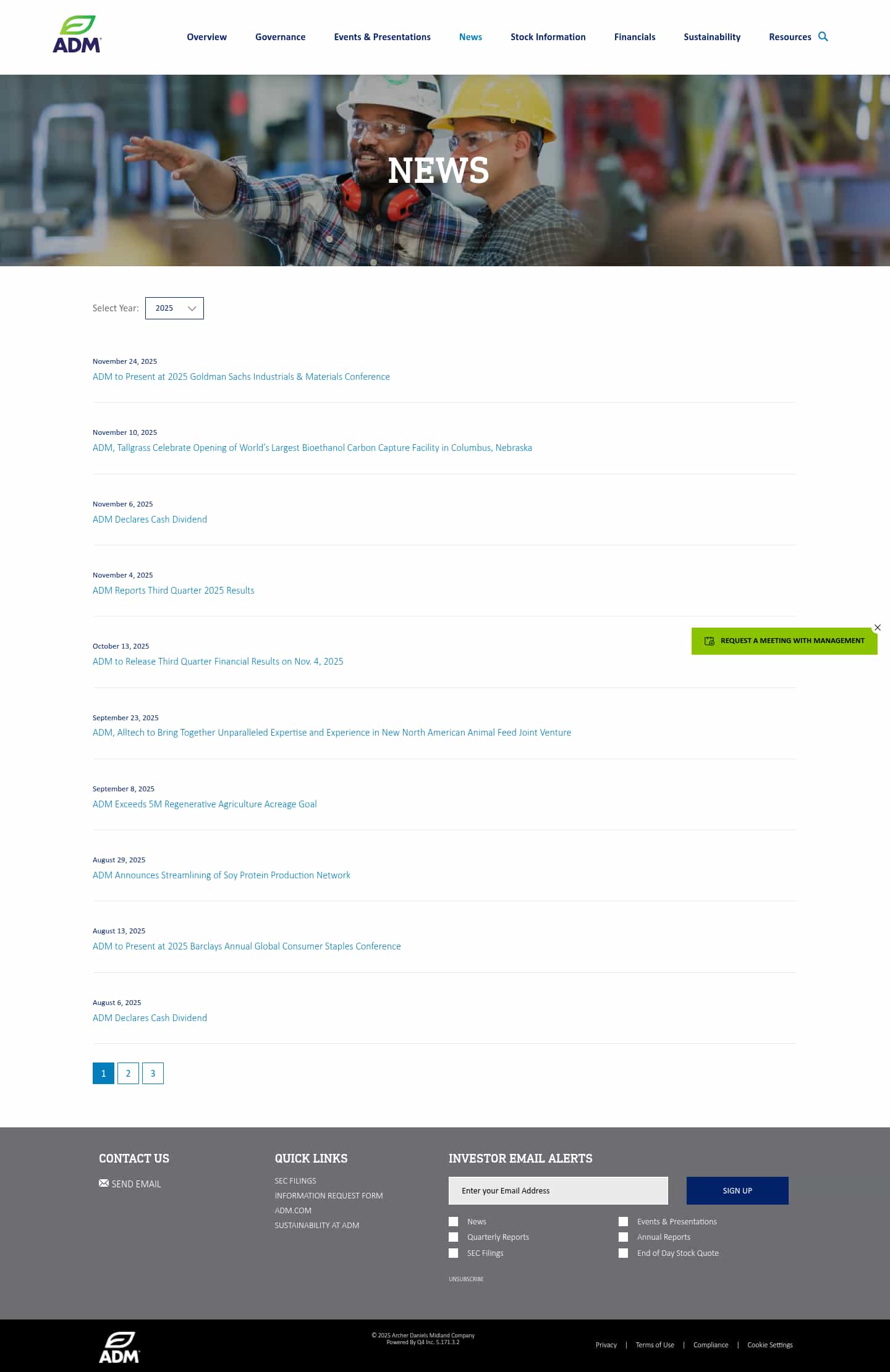Open the Stock Information menu

(x=548, y=37)
